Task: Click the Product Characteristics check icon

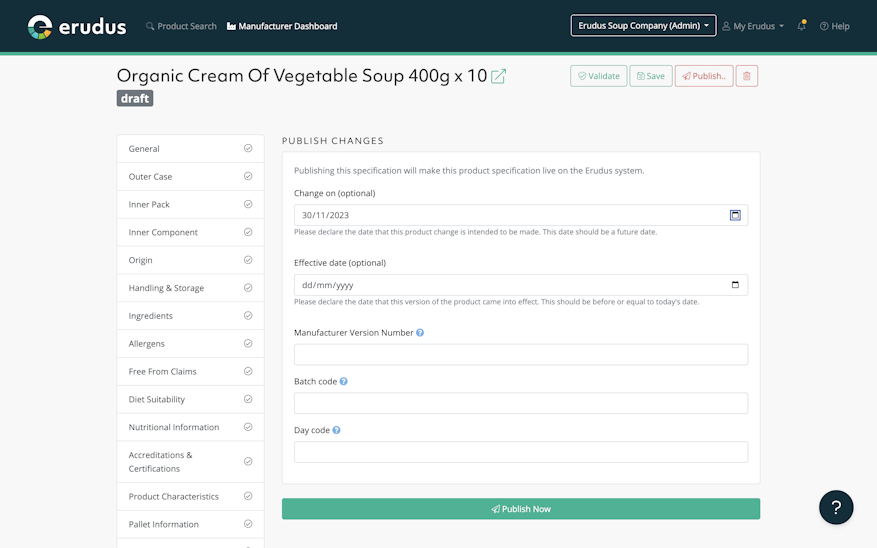Action: click(248, 496)
